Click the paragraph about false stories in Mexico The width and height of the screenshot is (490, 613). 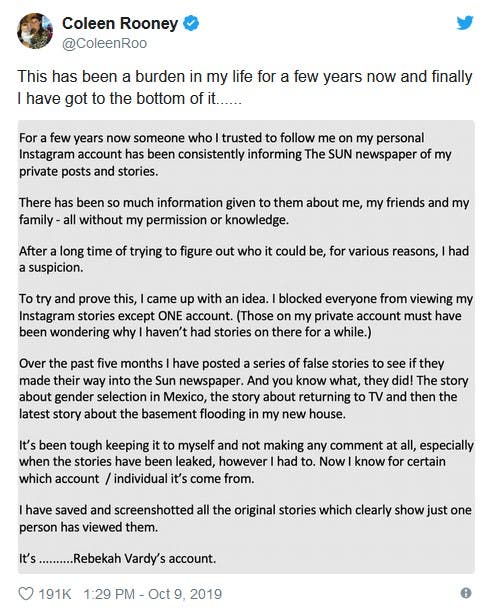(x=244, y=389)
